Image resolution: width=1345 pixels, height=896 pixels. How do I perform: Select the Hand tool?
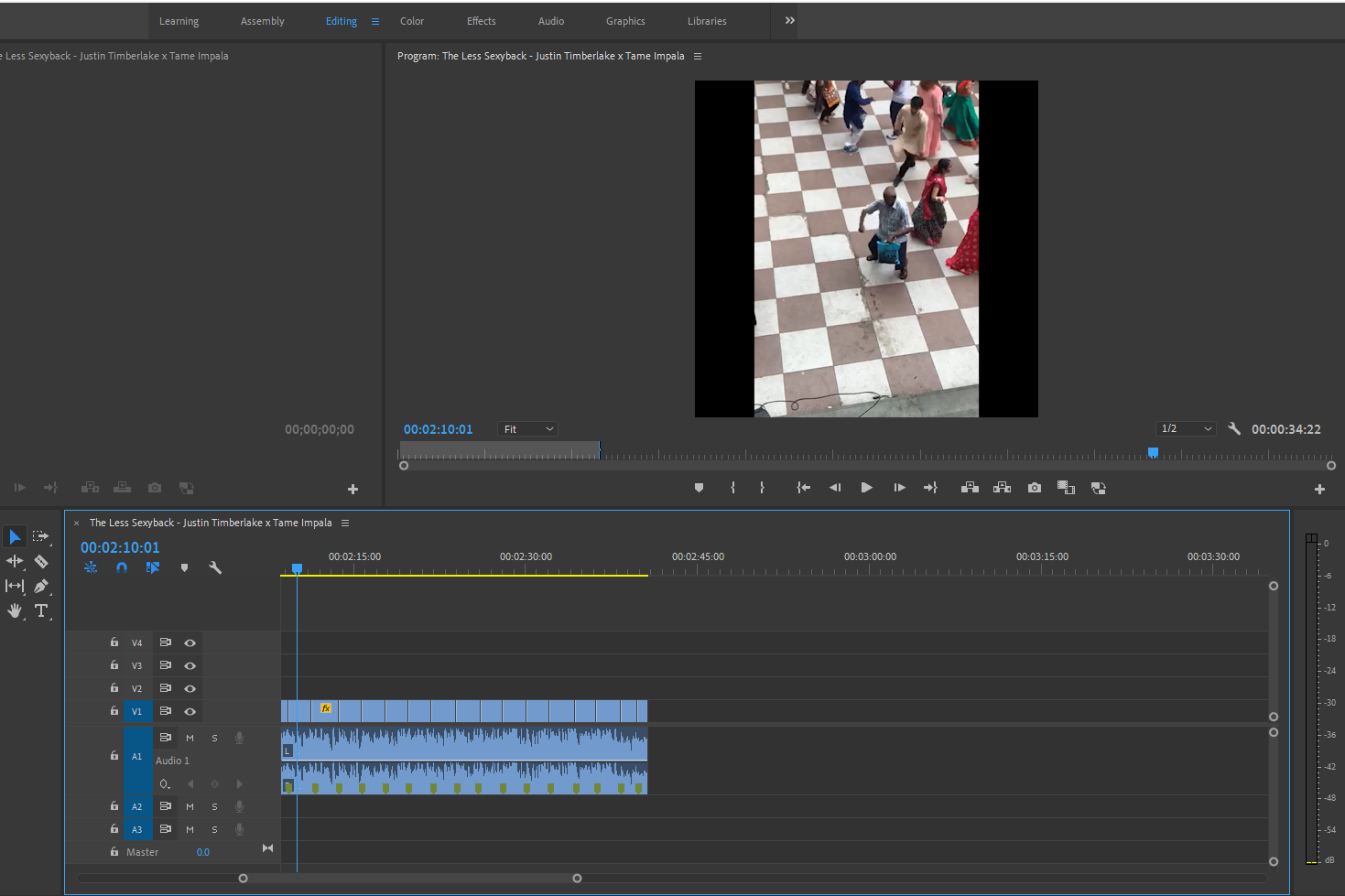(15, 610)
